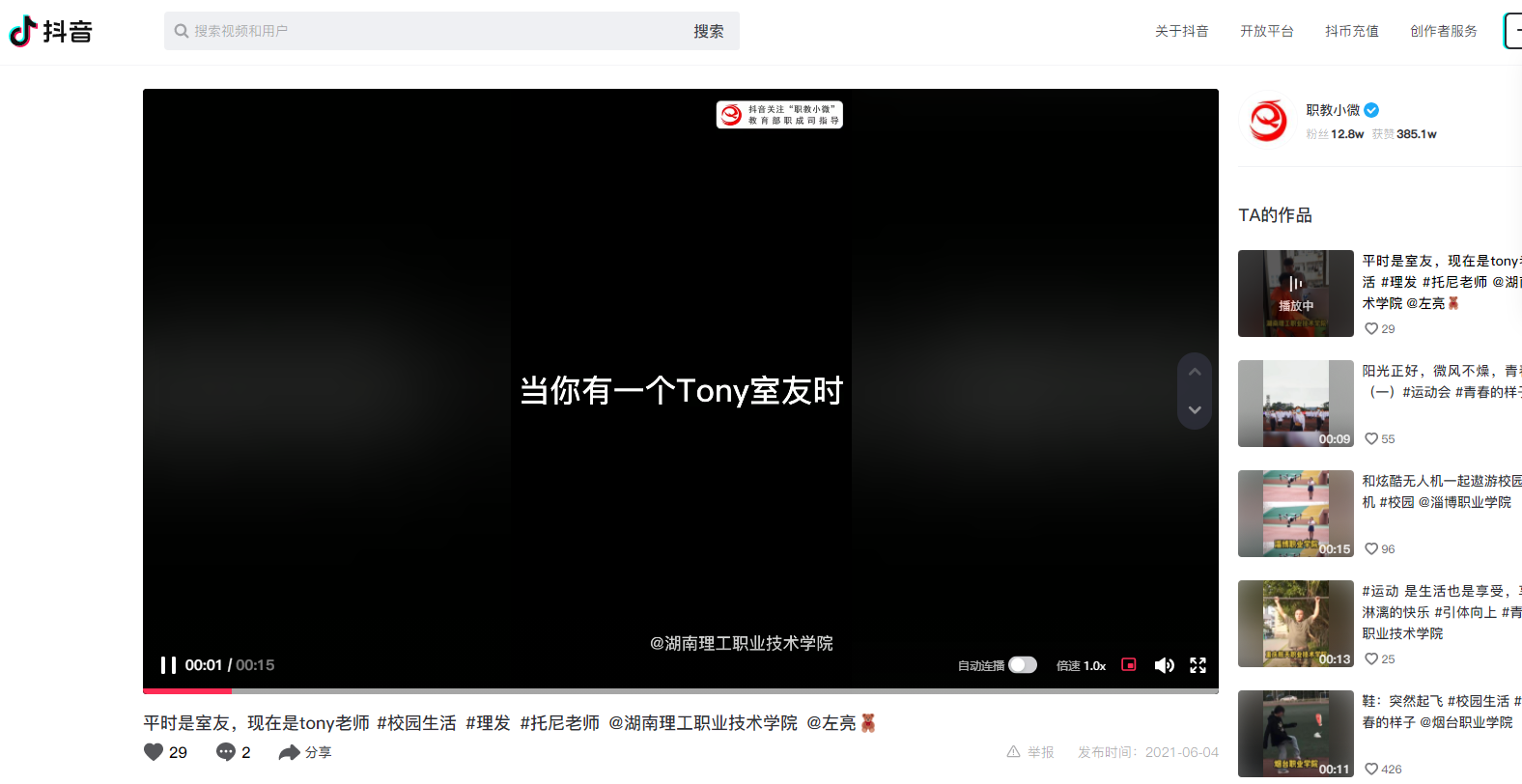
Task: Pause the playing video
Action: tap(168, 665)
